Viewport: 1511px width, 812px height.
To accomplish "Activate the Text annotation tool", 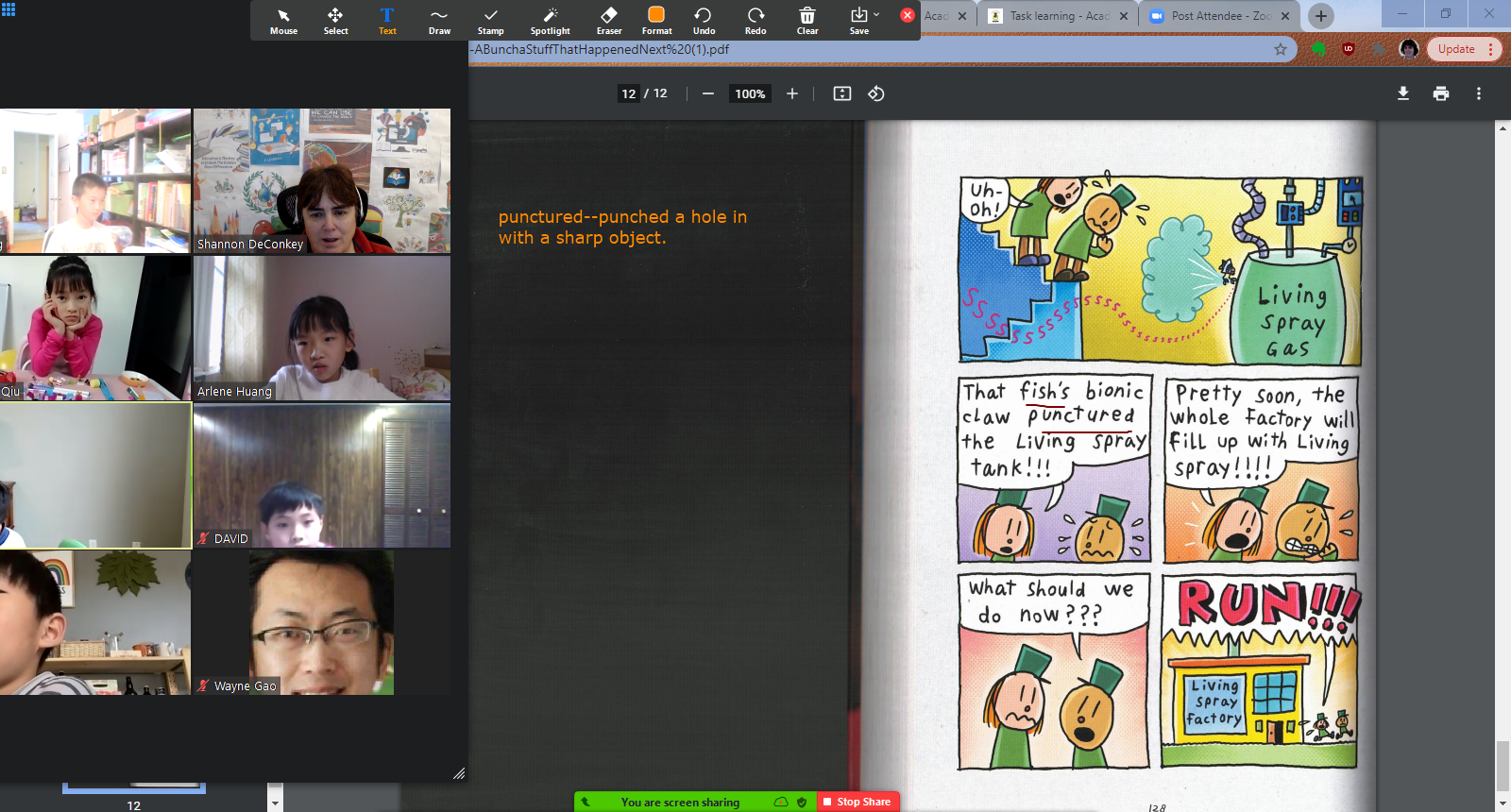I will 387,21.
